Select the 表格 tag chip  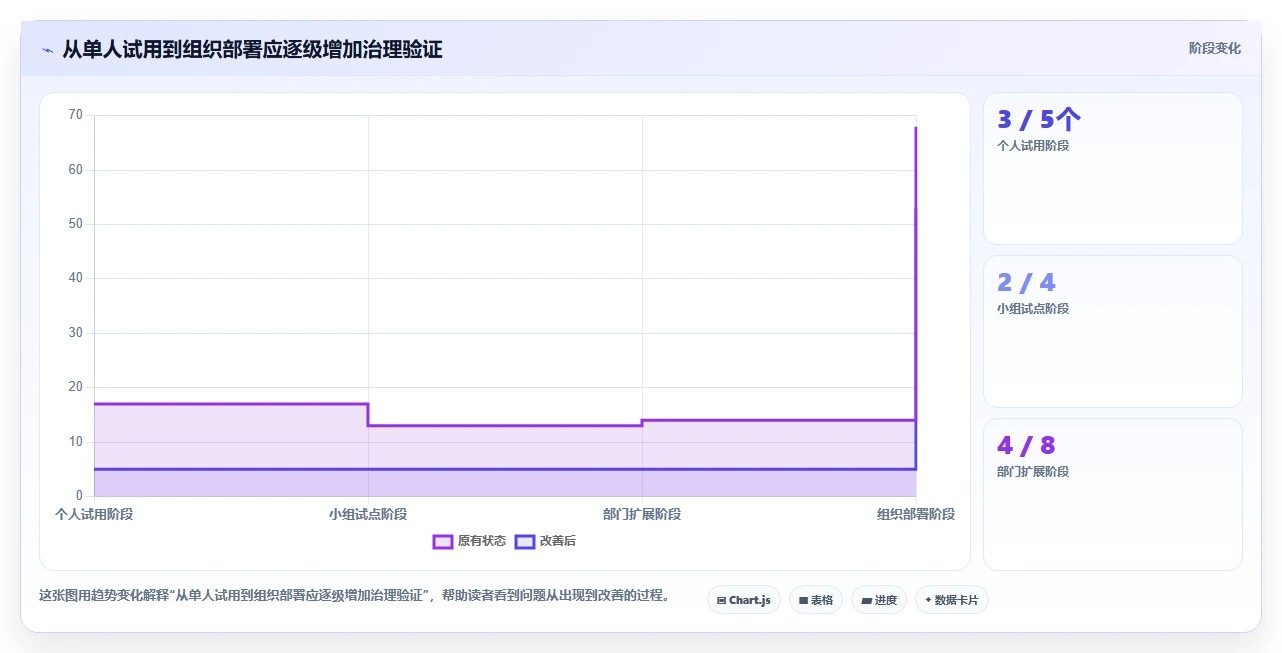click(x=816, y=600)
